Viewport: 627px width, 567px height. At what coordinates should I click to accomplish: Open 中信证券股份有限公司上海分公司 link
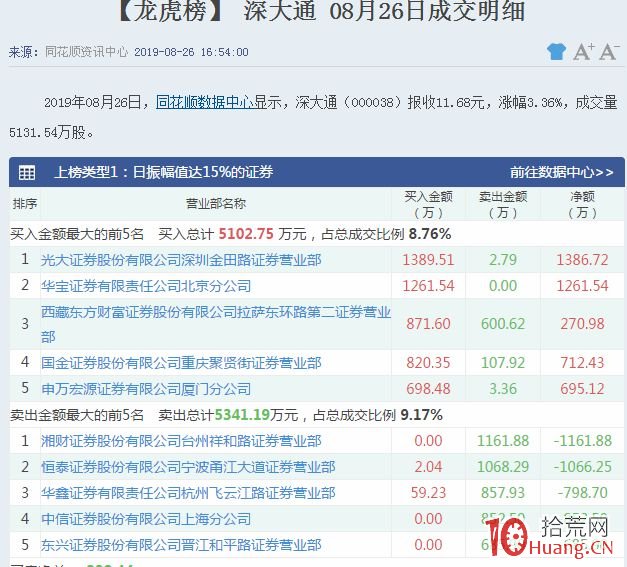146,519
